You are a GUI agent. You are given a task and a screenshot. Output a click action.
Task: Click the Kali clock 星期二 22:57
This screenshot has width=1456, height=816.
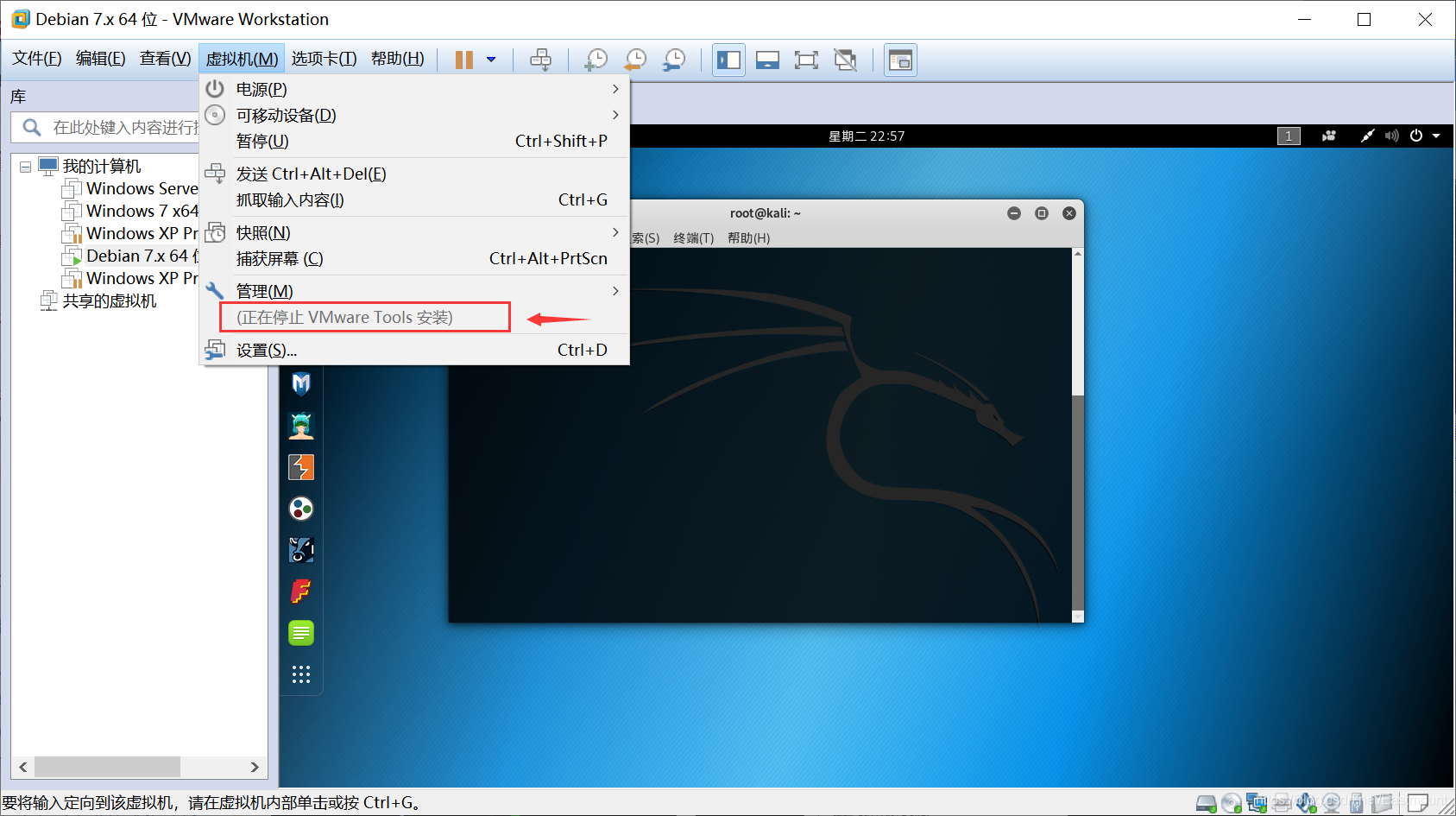pyautogui.click(x=867, y=136)
